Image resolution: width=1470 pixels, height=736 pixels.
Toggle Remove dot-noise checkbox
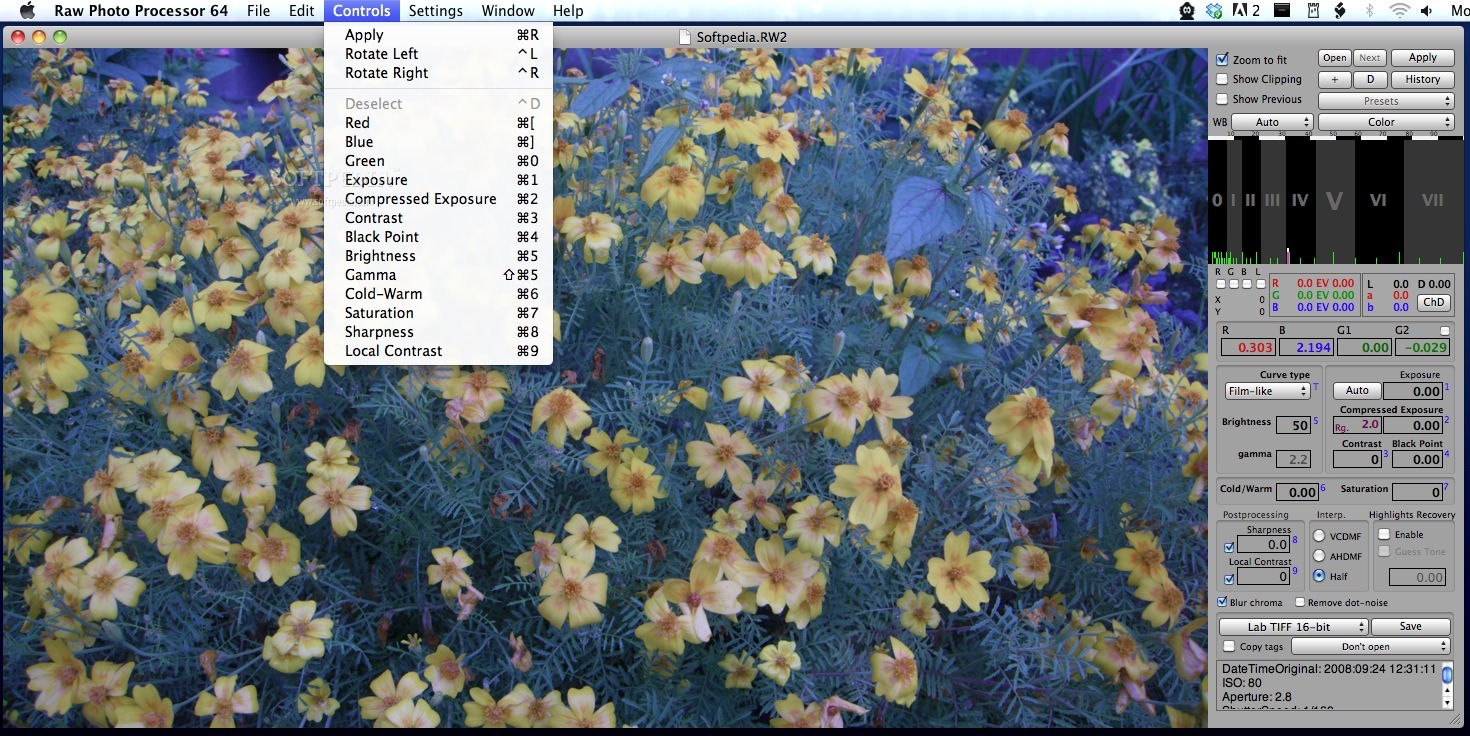click(1300, 602)
